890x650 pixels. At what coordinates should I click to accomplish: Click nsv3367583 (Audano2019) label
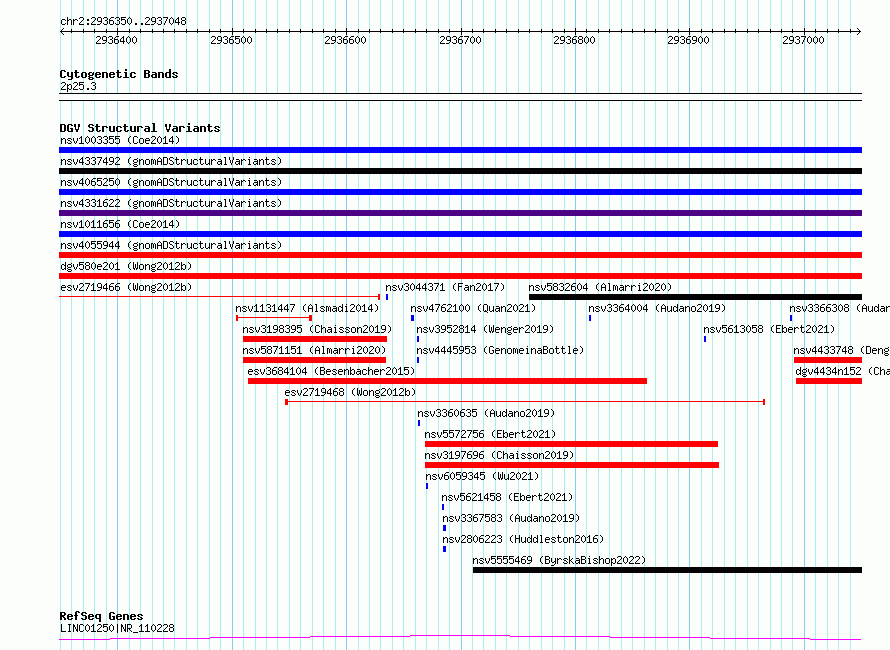click(x=511, y=518)
